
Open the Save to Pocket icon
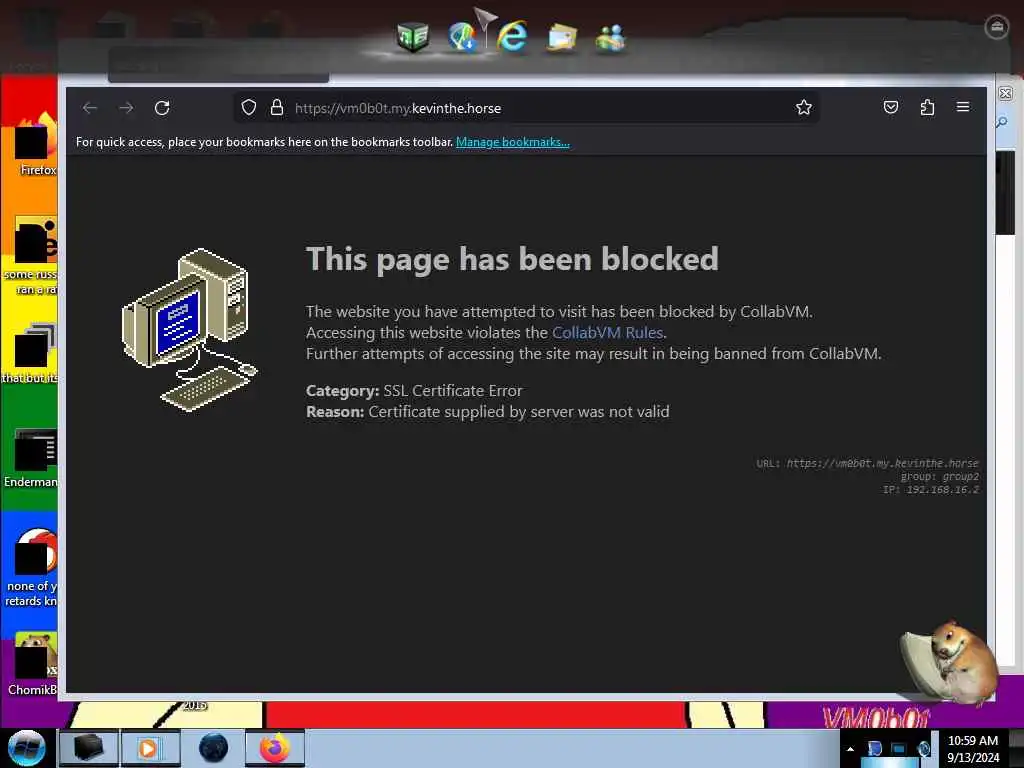tap(891, 107)
